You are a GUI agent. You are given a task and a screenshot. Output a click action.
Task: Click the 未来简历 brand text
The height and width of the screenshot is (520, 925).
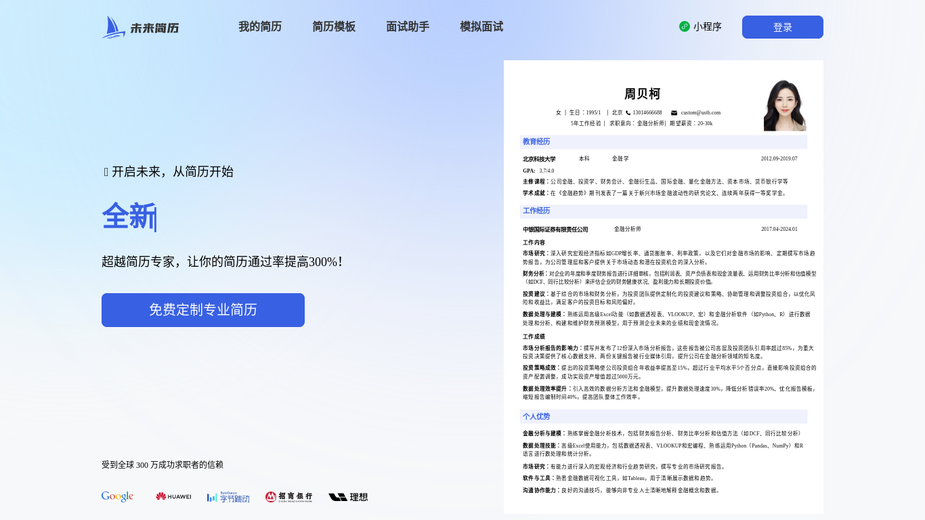point(155,28)
